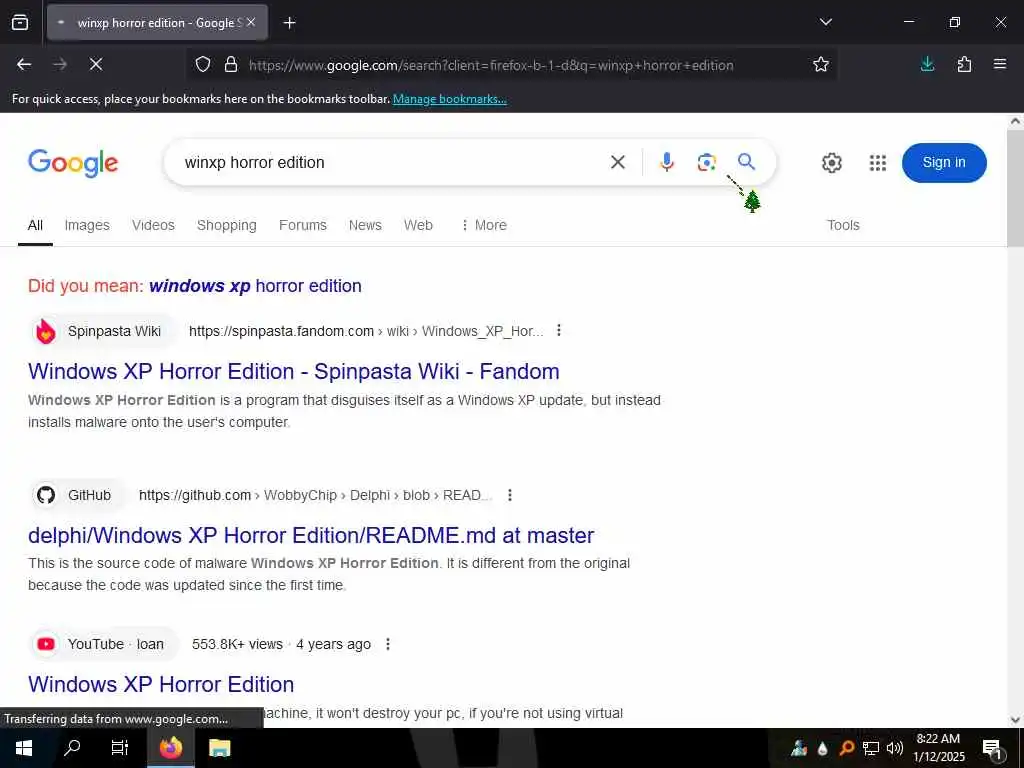Viewport: 1024px width, 768px height.
Task: Expand the list all tabs chevron
Action: pyautogui.click(x=825, y=22)
